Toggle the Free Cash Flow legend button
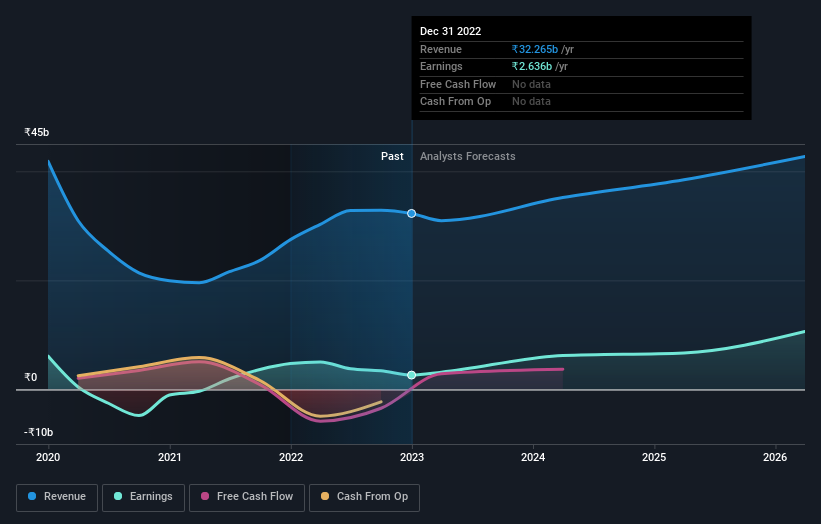821x524 pixels. pos(247,497)
